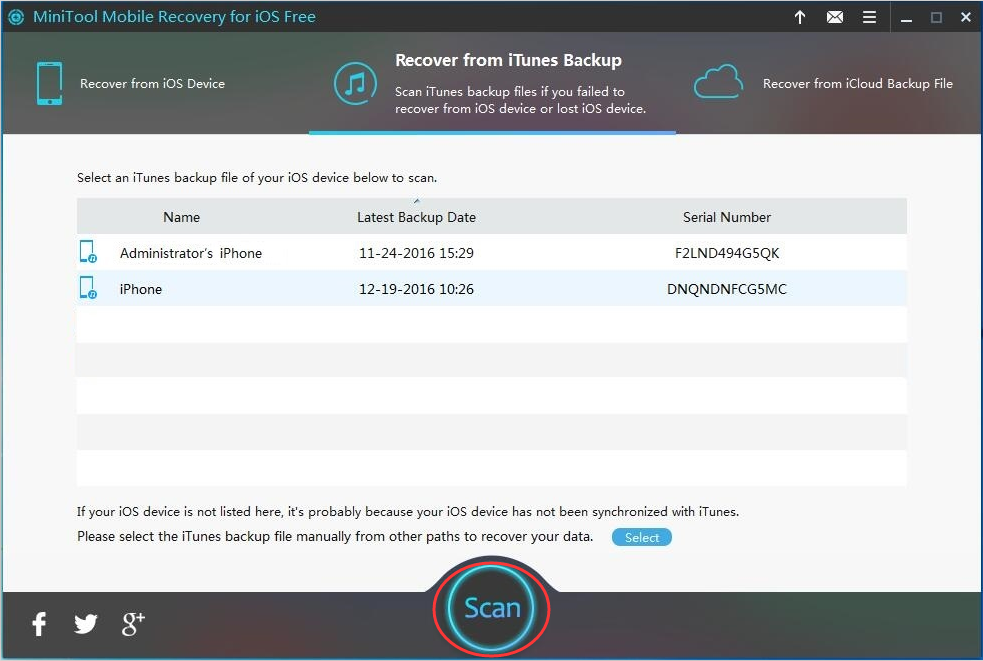Open the Twitter share icon

[86, 623]
